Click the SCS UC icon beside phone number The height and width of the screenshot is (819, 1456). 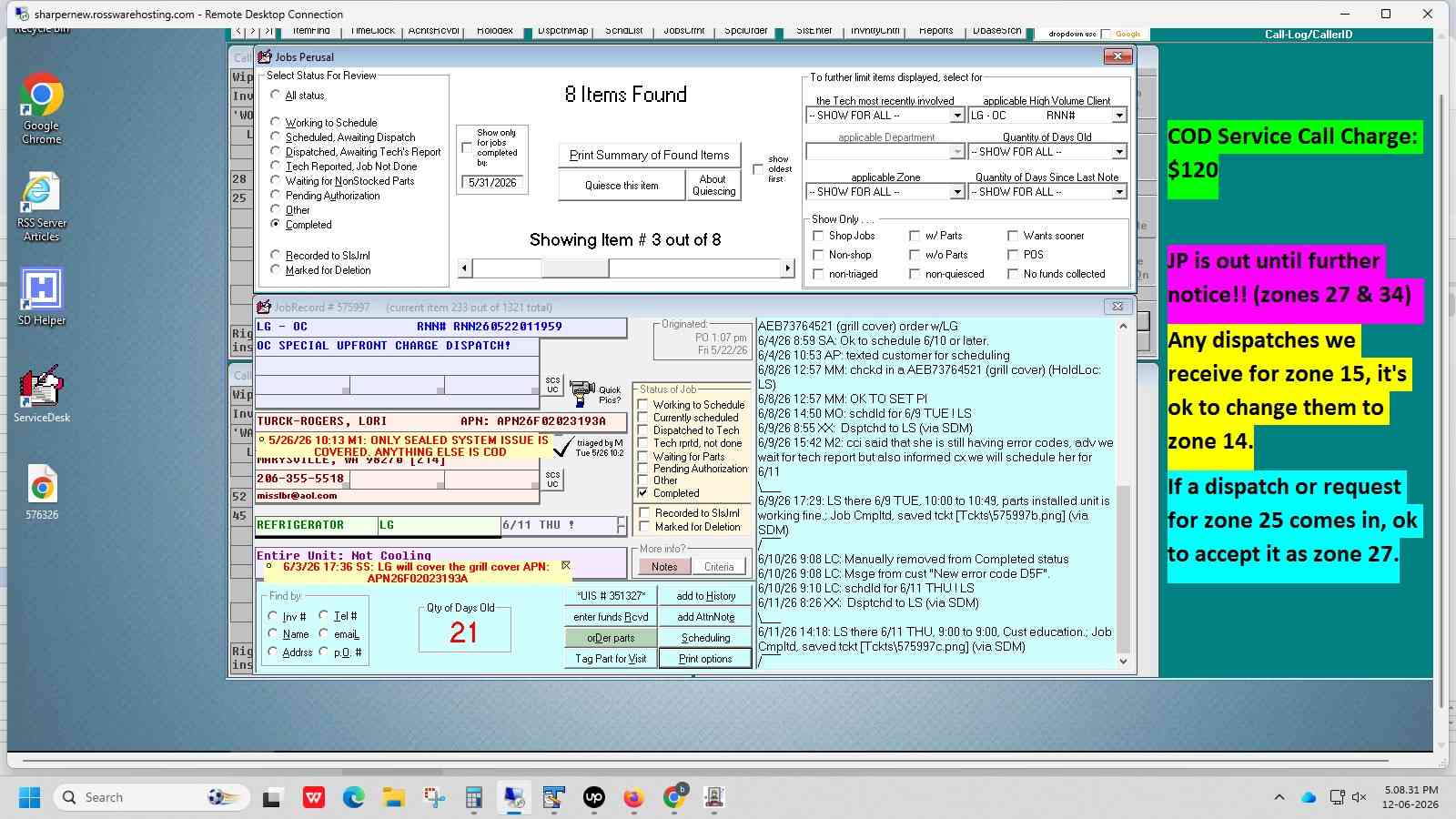coord(552,479)
